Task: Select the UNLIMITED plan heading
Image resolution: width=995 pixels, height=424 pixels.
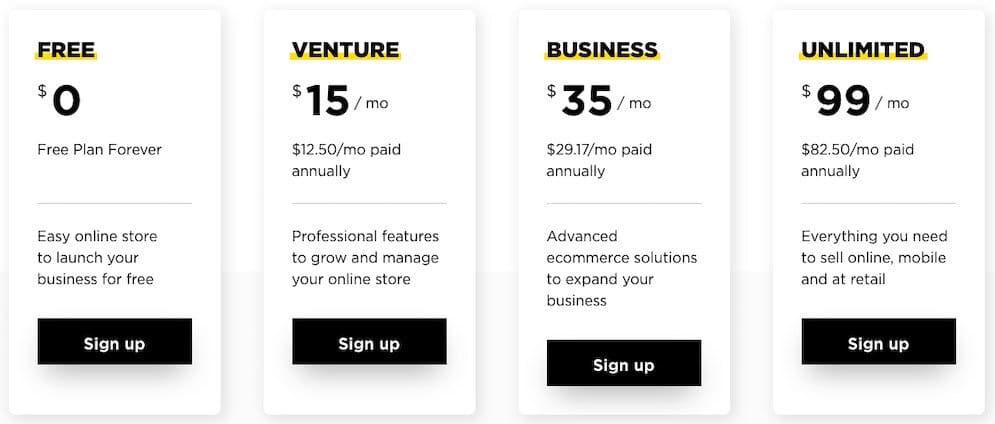Action: coord(863,50)
